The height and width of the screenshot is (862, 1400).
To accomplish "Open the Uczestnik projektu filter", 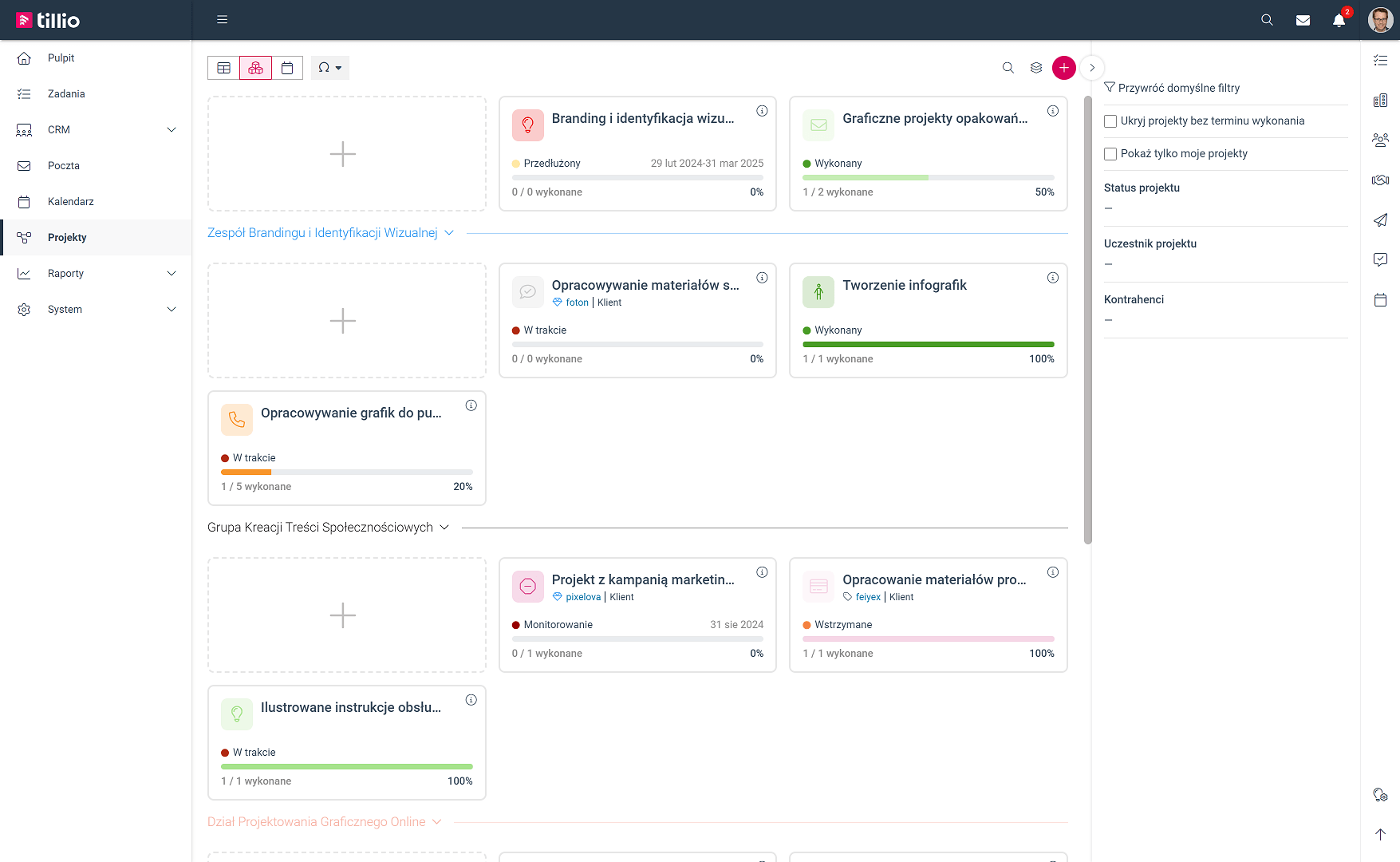I will (1225, 255).
